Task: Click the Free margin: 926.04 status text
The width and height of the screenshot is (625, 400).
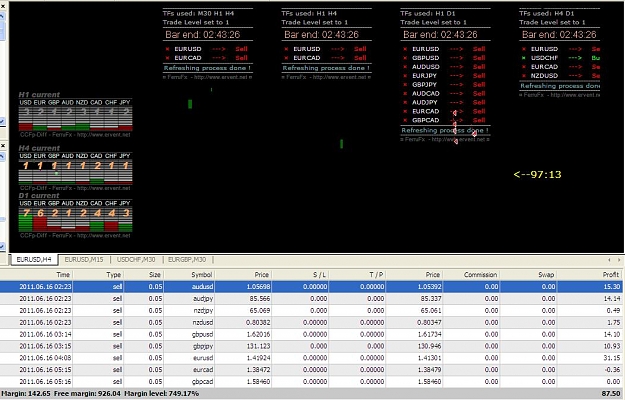Action: click(x=87, y=394)
